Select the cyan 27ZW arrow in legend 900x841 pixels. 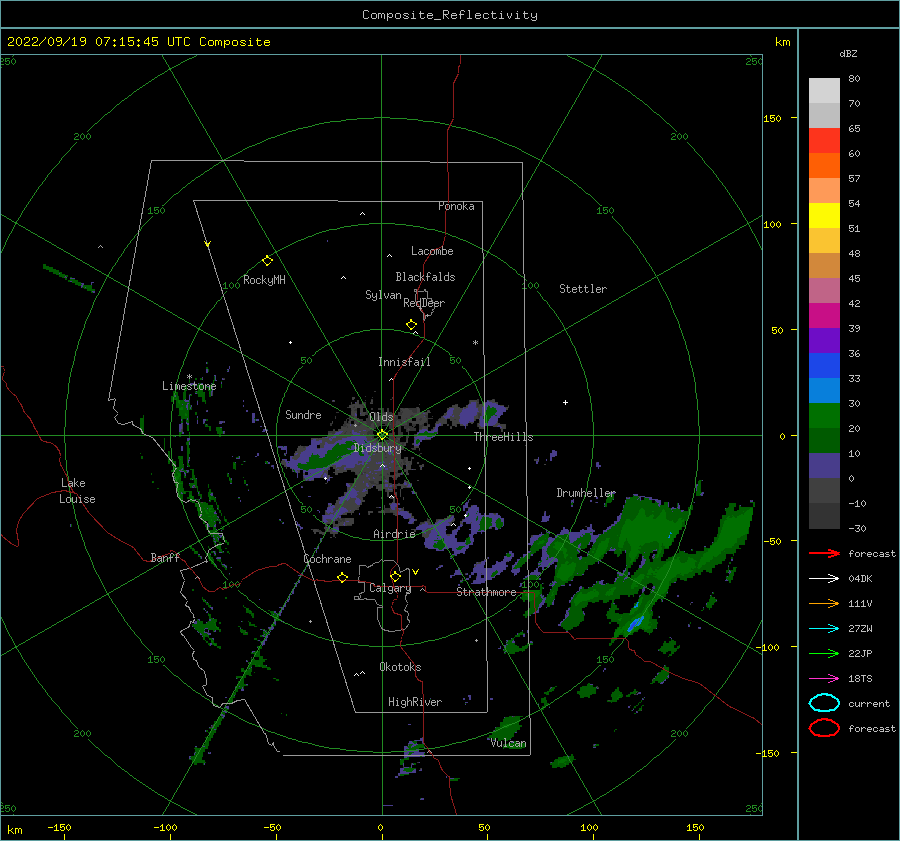(x=824, y=629)
